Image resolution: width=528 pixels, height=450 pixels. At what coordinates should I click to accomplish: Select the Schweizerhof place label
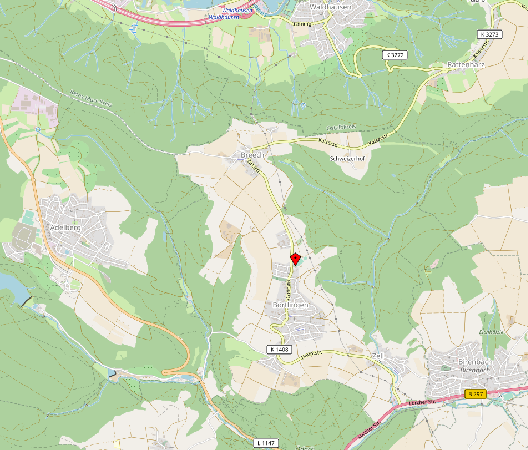pyautogui.click(x=348, y=158)
